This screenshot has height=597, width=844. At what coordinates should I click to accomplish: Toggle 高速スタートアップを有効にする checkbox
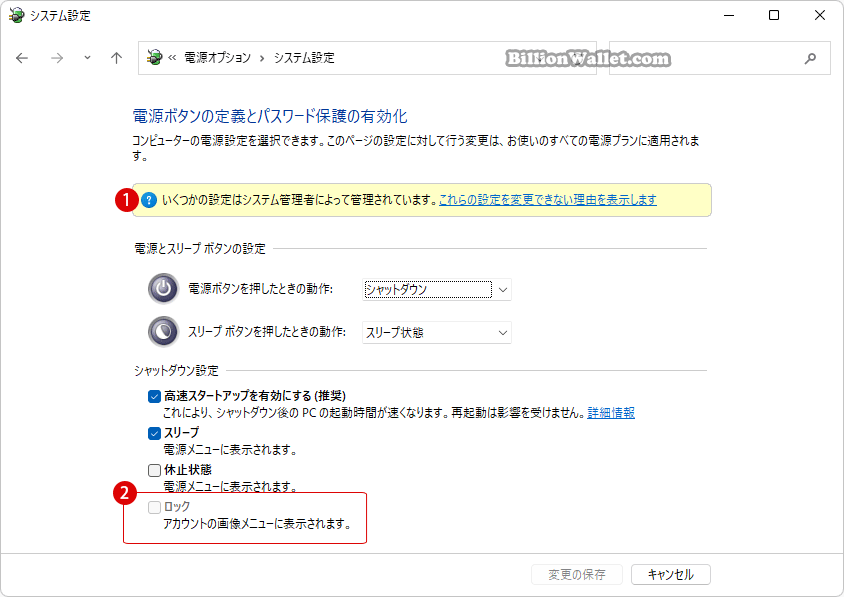click(154, 397)
